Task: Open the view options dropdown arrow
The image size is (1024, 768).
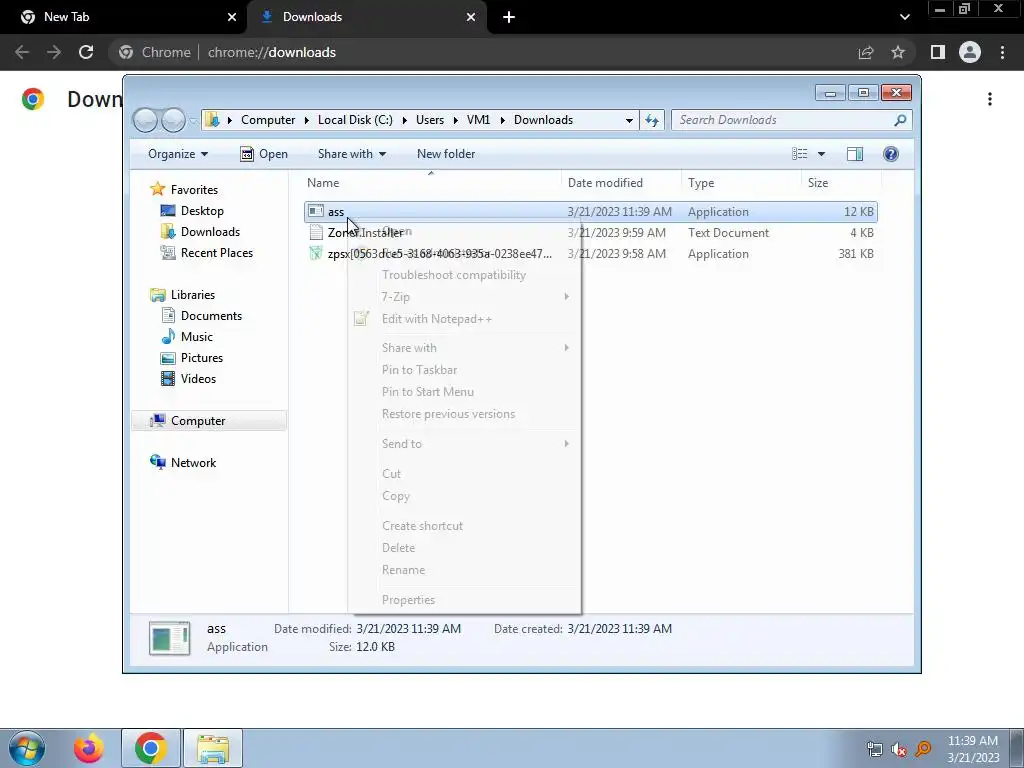Action: point(822,154)
